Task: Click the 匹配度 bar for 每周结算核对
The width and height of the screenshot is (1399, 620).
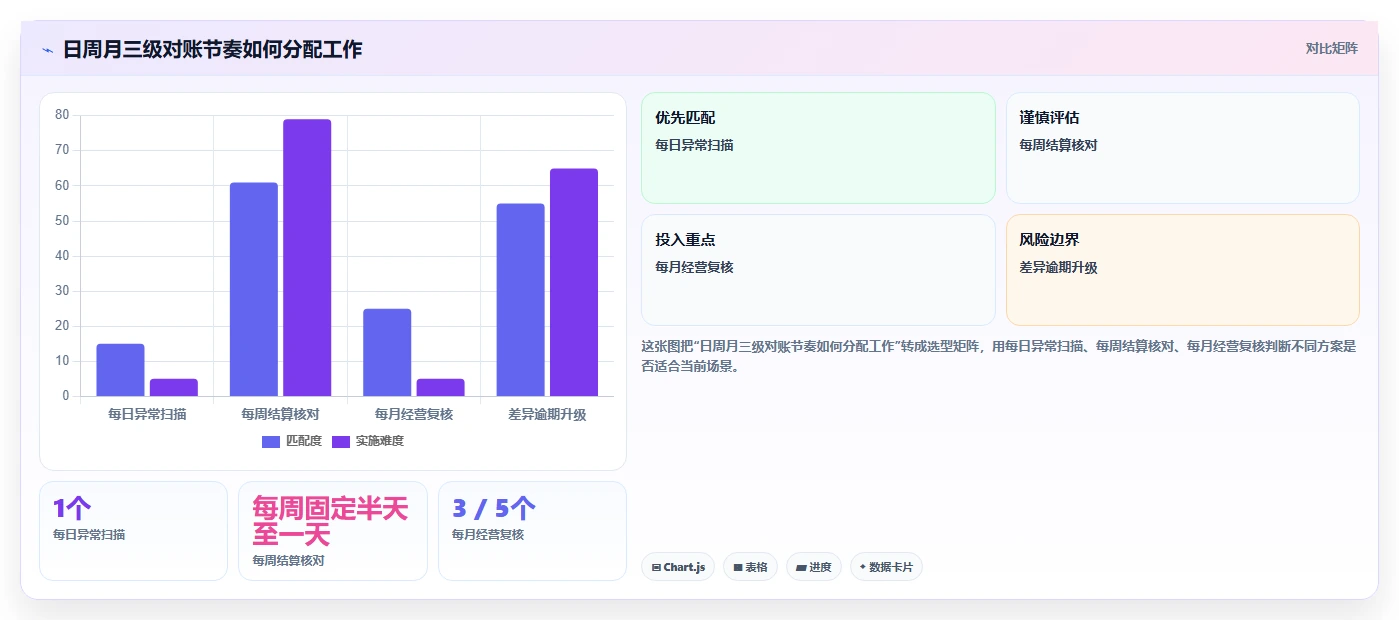Action: coord(254,289)
